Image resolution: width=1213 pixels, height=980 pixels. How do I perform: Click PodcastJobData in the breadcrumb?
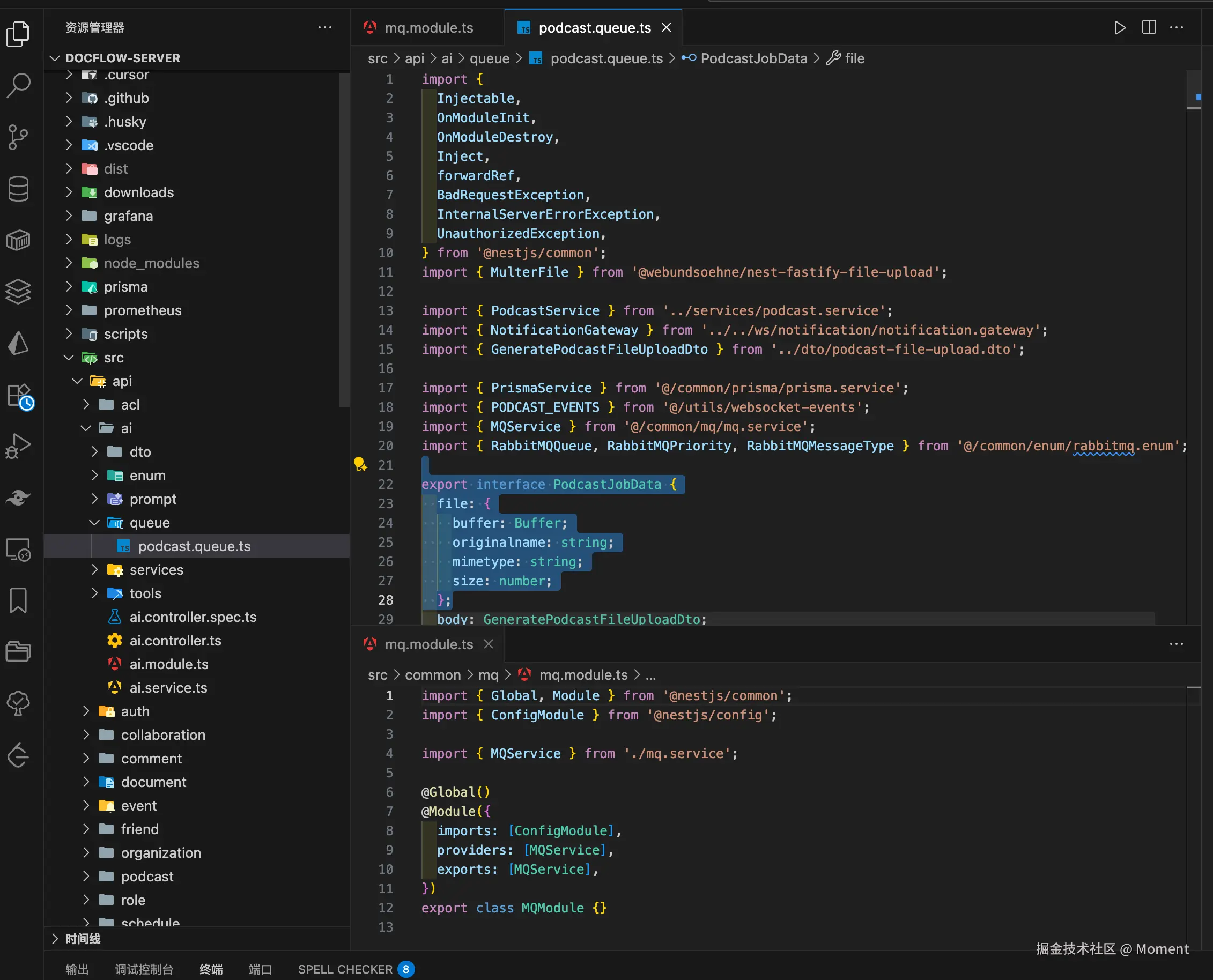[x=753, y=59]
